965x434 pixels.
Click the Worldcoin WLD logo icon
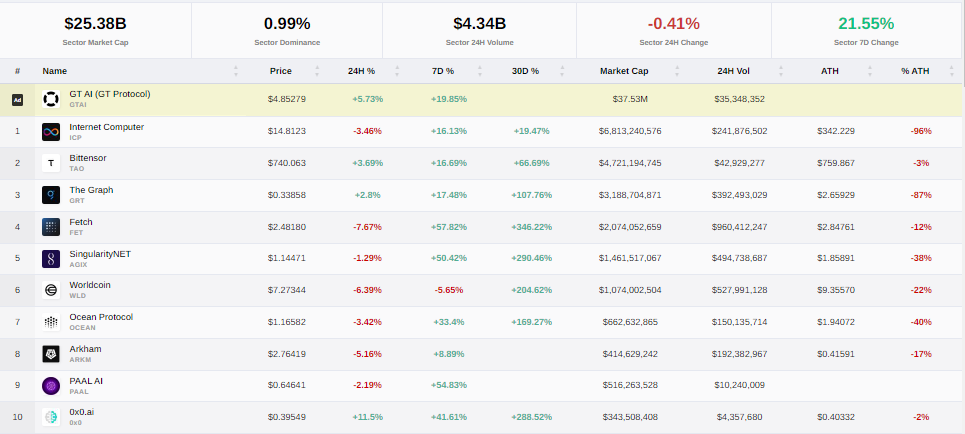[x=51, y=290]
